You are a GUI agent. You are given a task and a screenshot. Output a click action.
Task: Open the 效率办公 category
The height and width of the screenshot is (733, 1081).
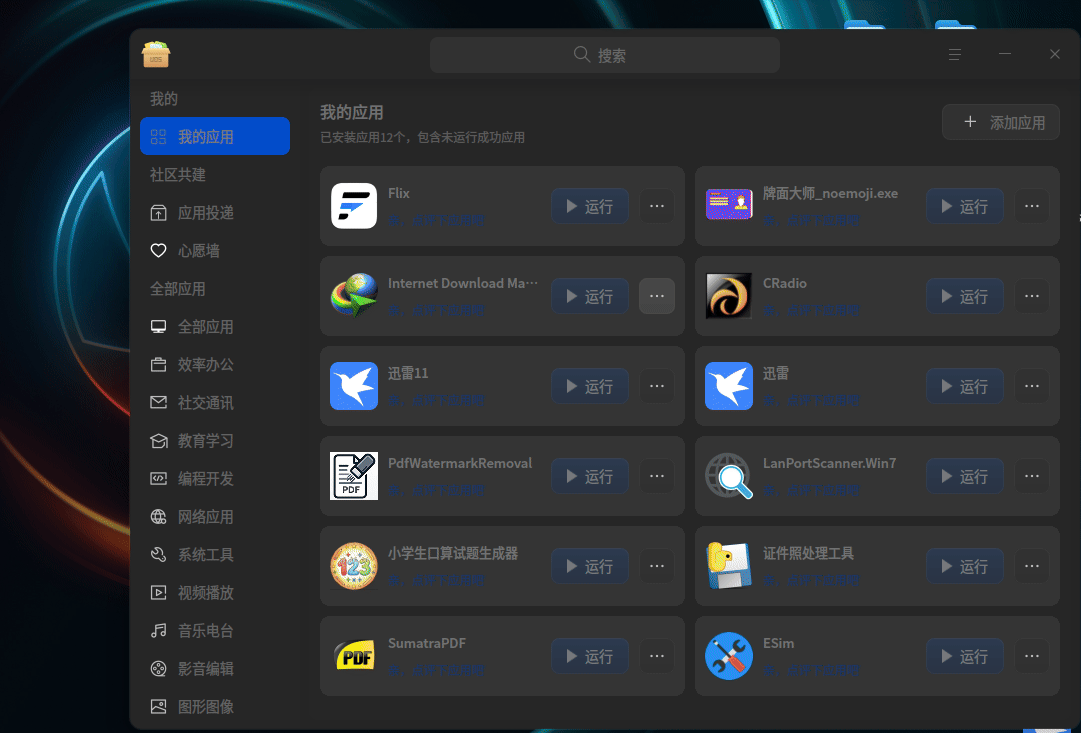coord(215,365)
